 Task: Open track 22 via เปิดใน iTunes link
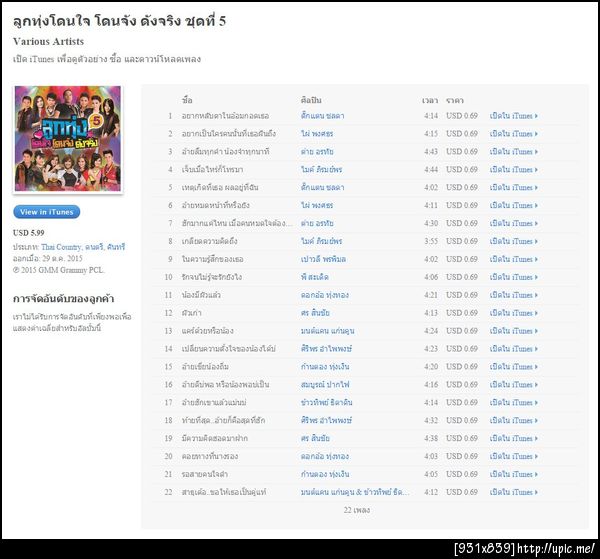point(514,492)
